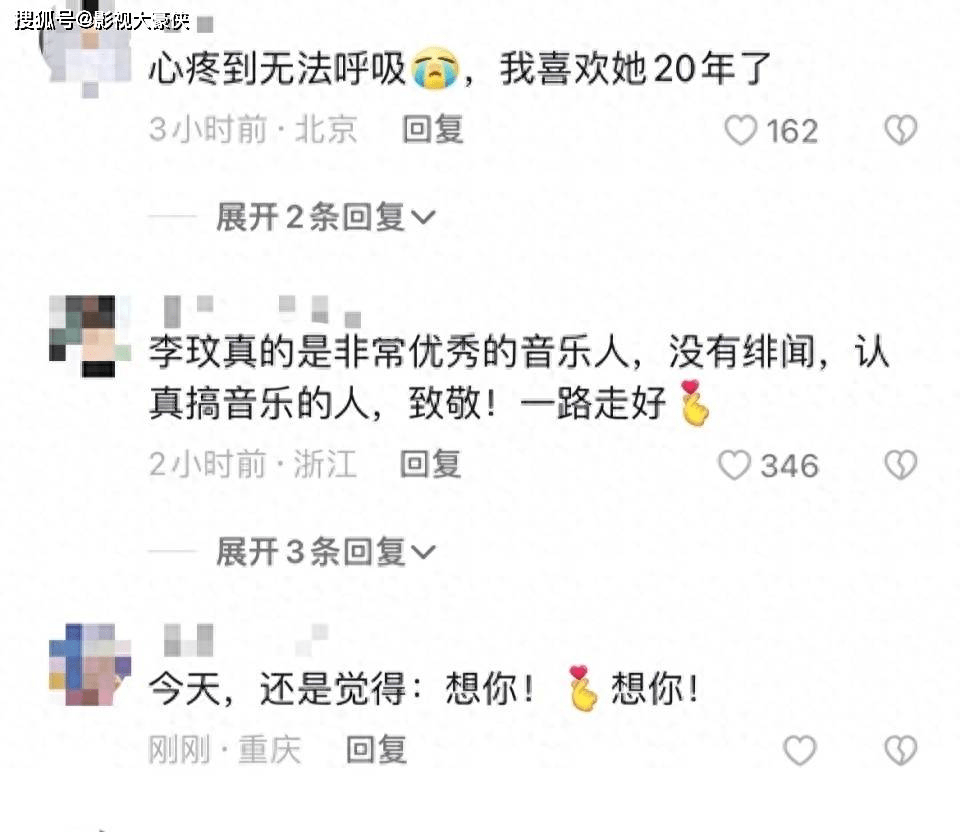The height and width of the screenshot is (832, 960).
Task: Open username above 李玟真的是非常优秀 comment
Action: point(262,310)
